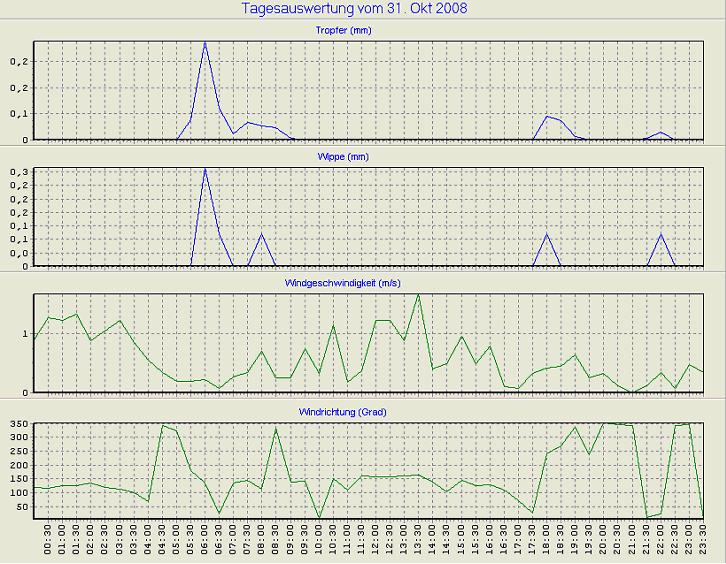Click the 12:00 time label on the x-axis
This screenshot has height=564, width=726.
point(376,543)
